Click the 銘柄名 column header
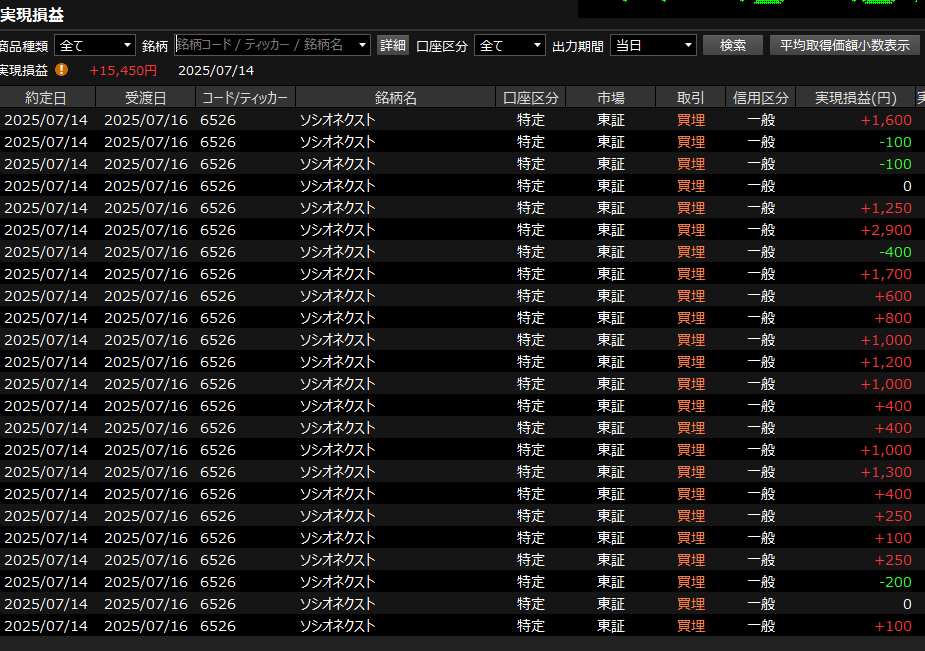The width and height of the screenshot is (925, 651). point(395,97)
